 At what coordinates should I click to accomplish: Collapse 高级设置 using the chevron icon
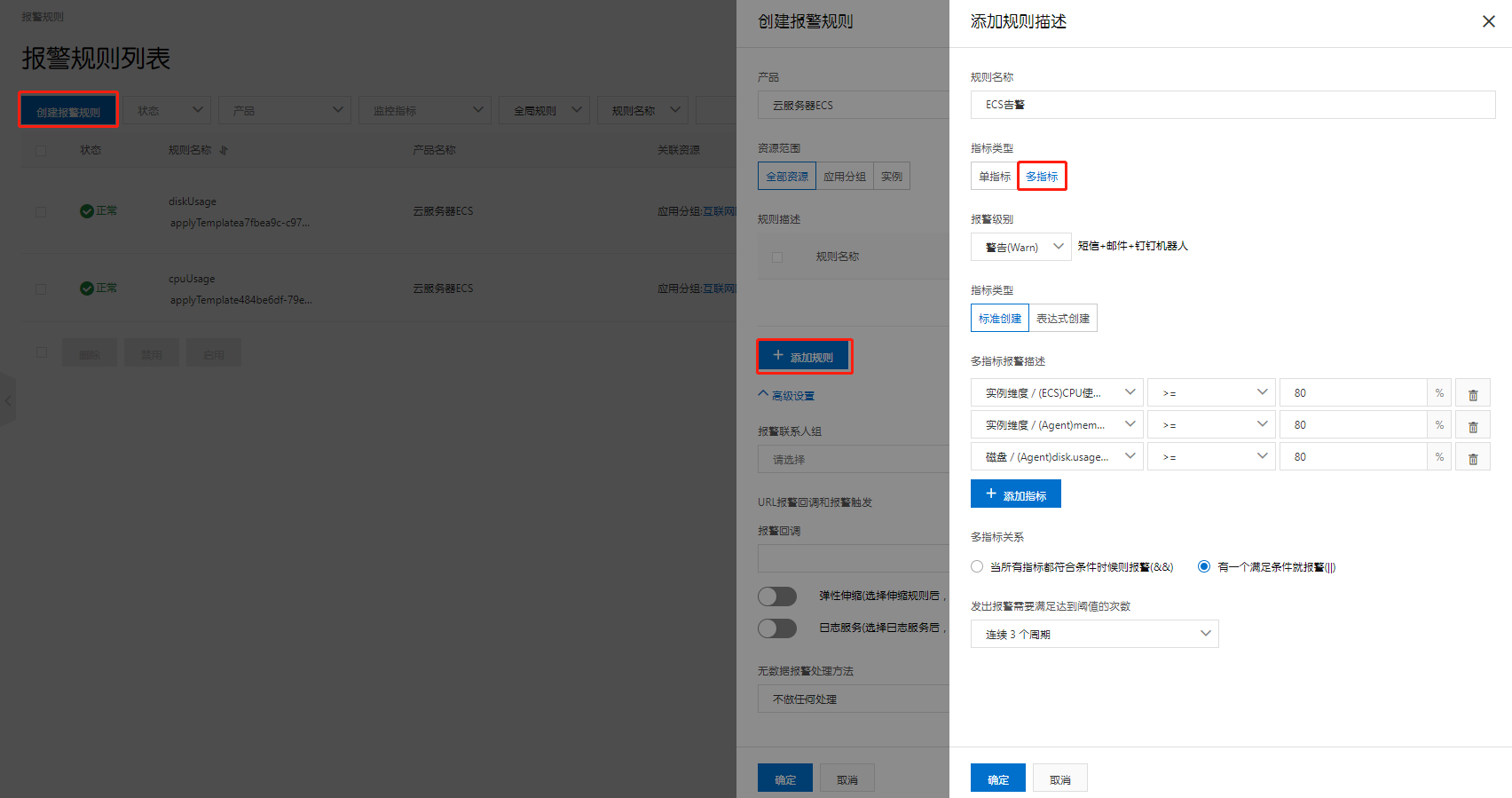(763, 394)
